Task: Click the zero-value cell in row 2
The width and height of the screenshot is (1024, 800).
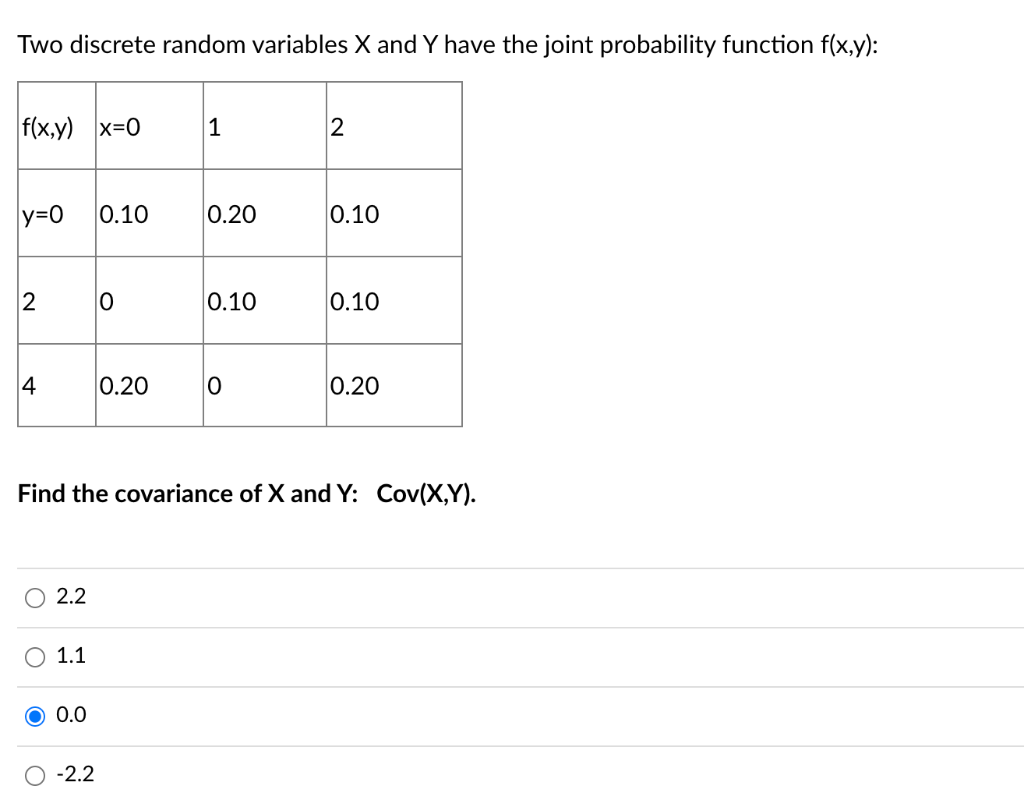Action: click(x=148, y=300)
